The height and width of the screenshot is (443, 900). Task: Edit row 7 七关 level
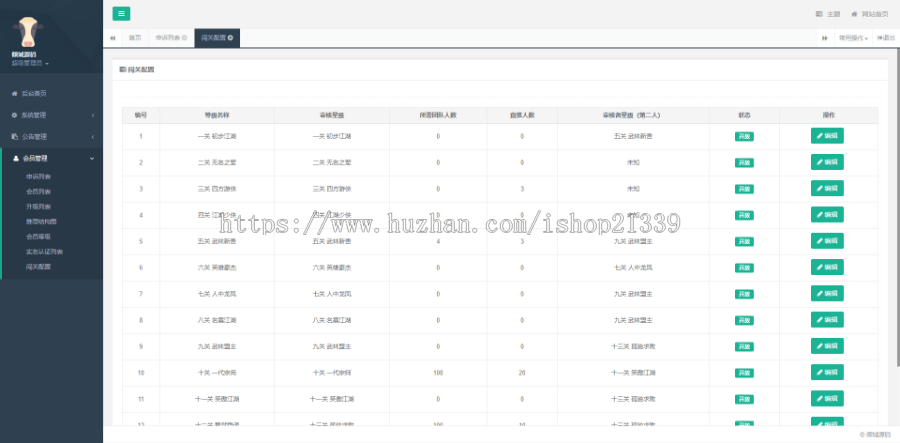pos(827,294)
